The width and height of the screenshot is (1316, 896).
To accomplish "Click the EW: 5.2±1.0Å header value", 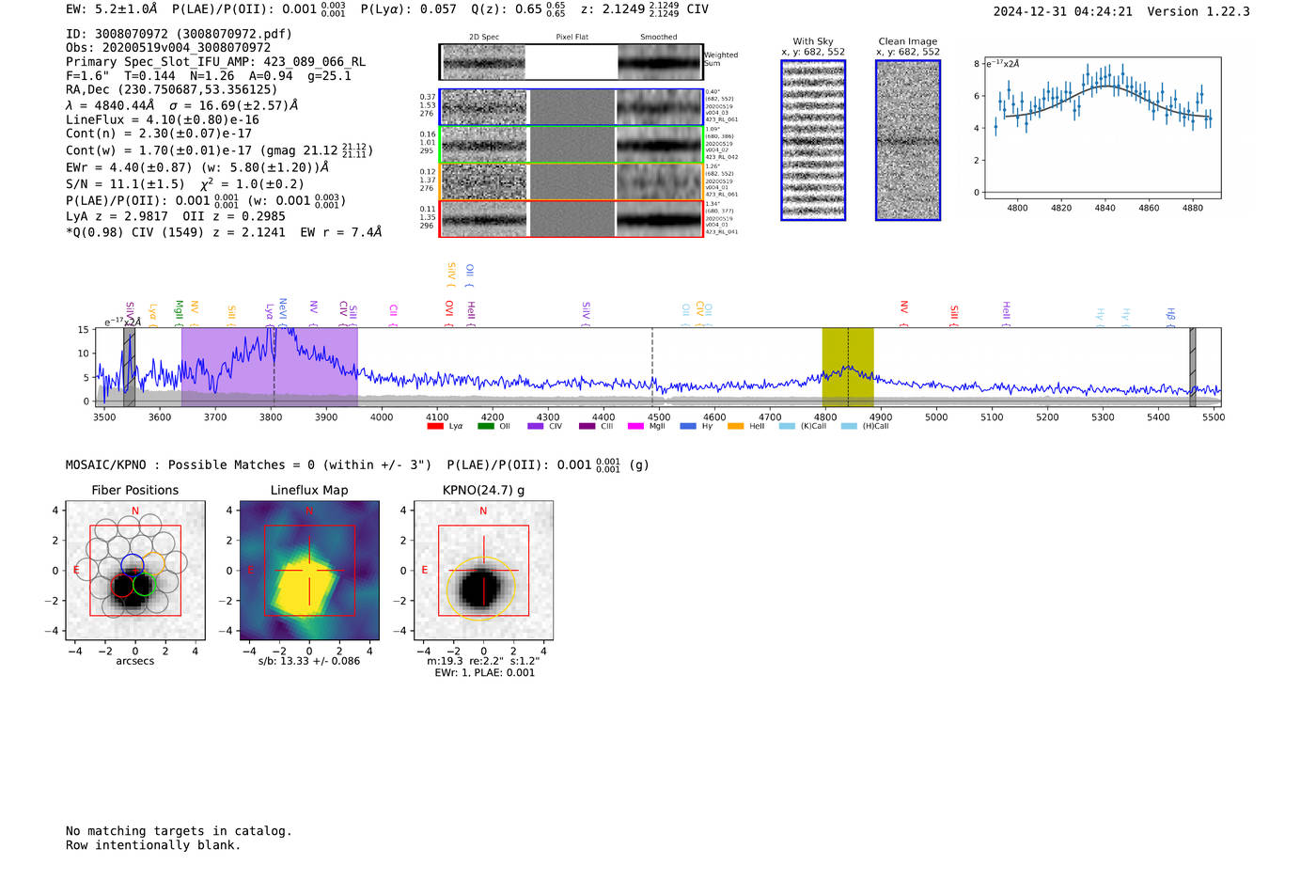I will [111, 9].
